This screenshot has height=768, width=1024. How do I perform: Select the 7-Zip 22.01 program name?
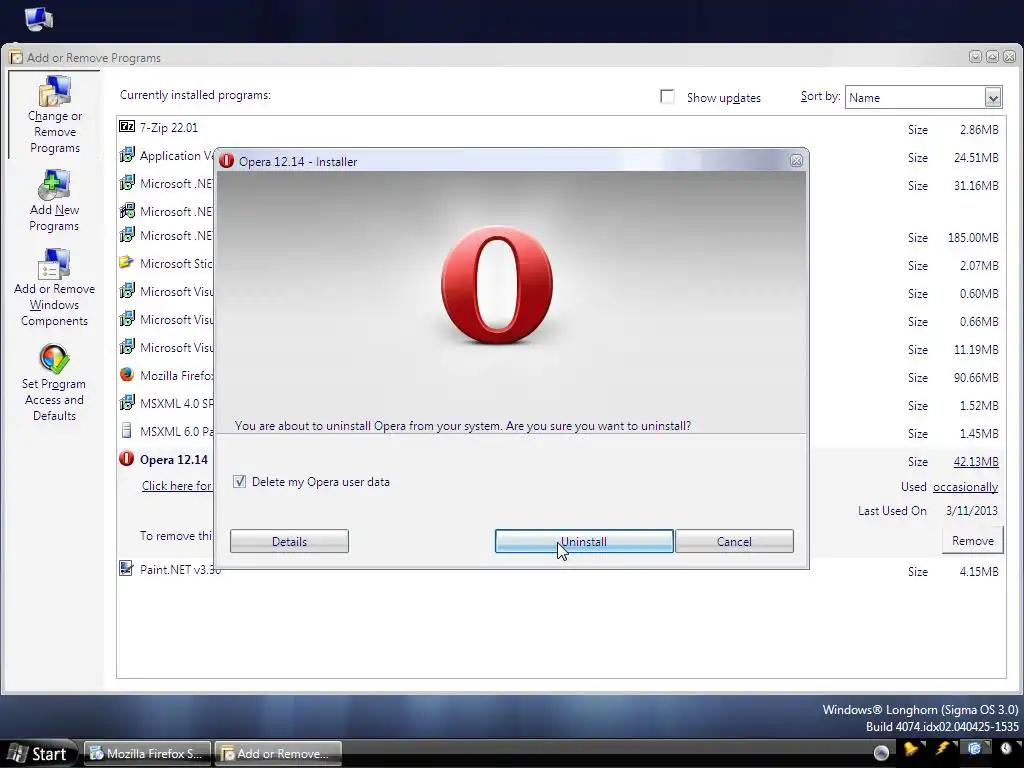[168, 127]
